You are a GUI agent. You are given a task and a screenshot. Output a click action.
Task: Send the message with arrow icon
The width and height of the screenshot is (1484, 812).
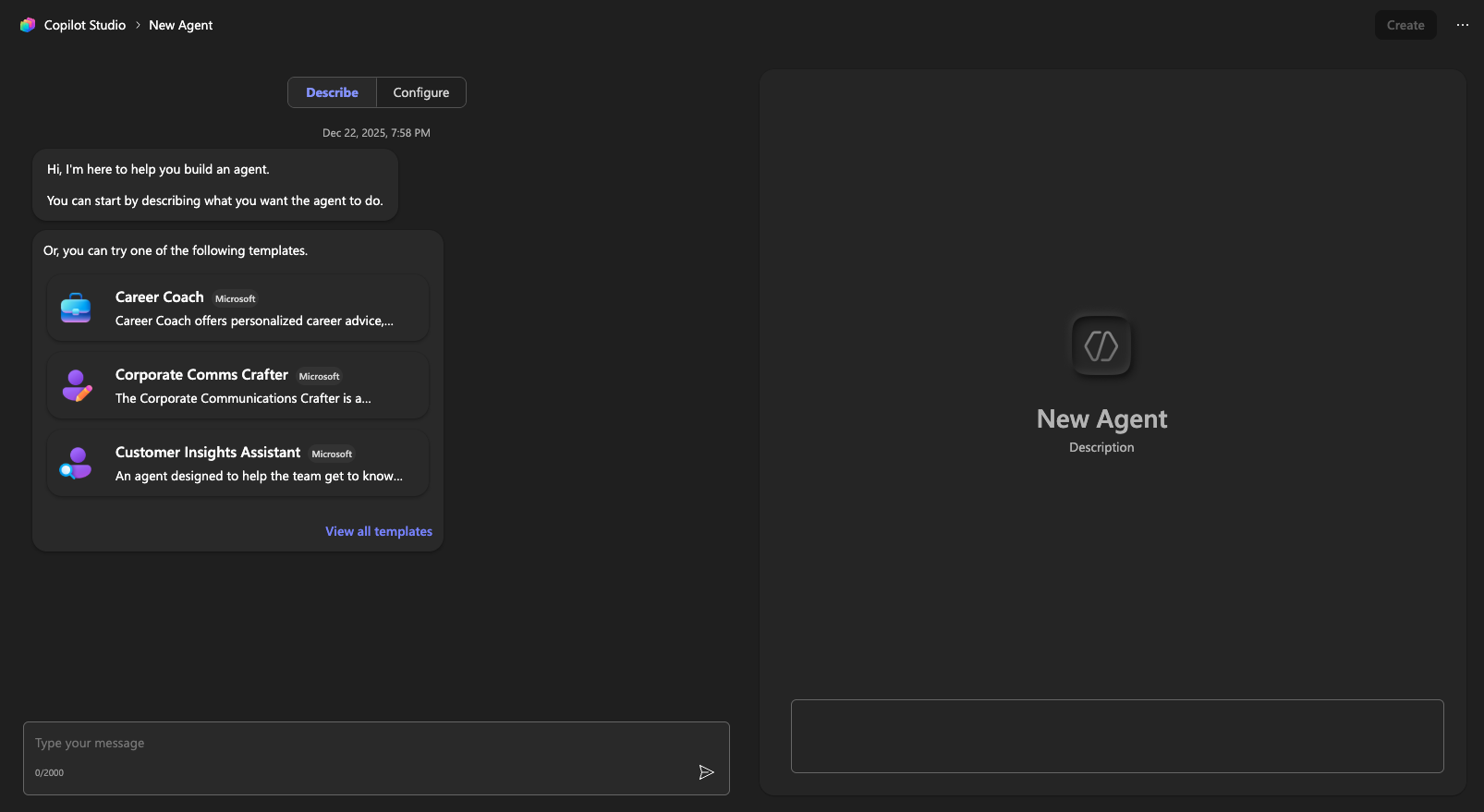pyautogui.click(x=706, y=772)
